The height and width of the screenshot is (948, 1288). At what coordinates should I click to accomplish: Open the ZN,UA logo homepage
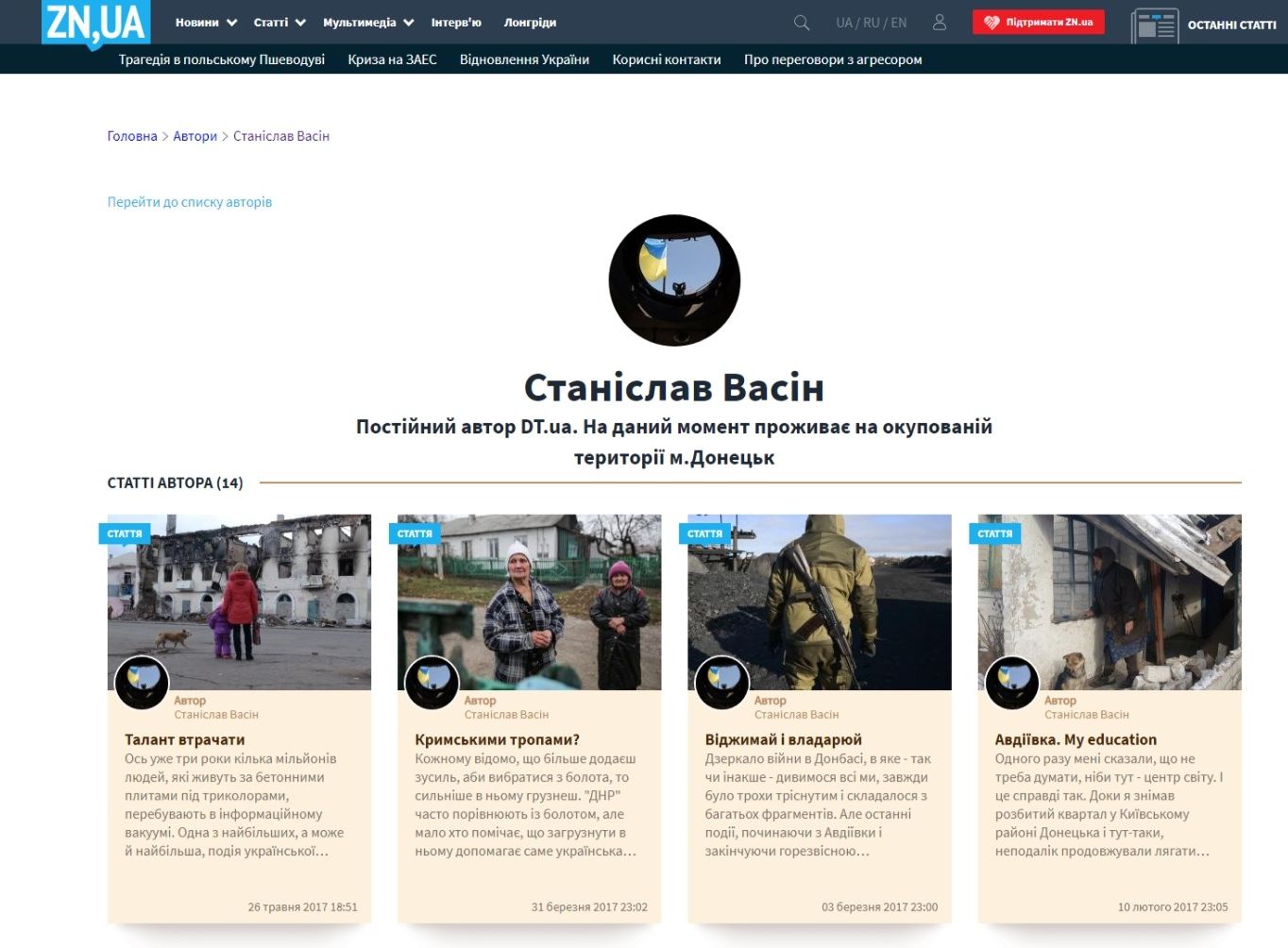tap(96, 24)
